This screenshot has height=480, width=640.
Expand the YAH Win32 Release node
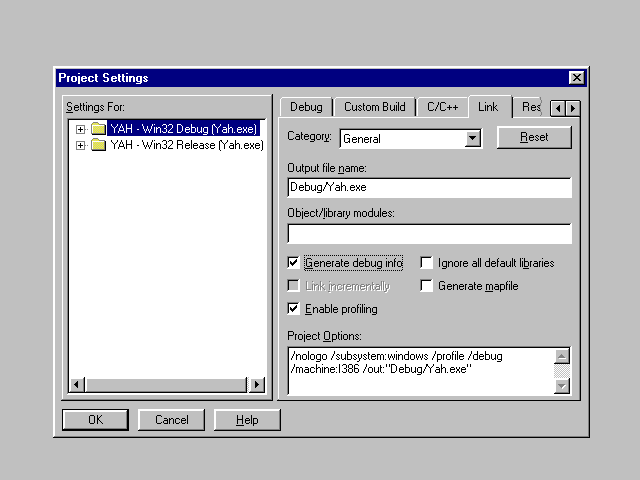pyautogui.click(x=80, y=145)
